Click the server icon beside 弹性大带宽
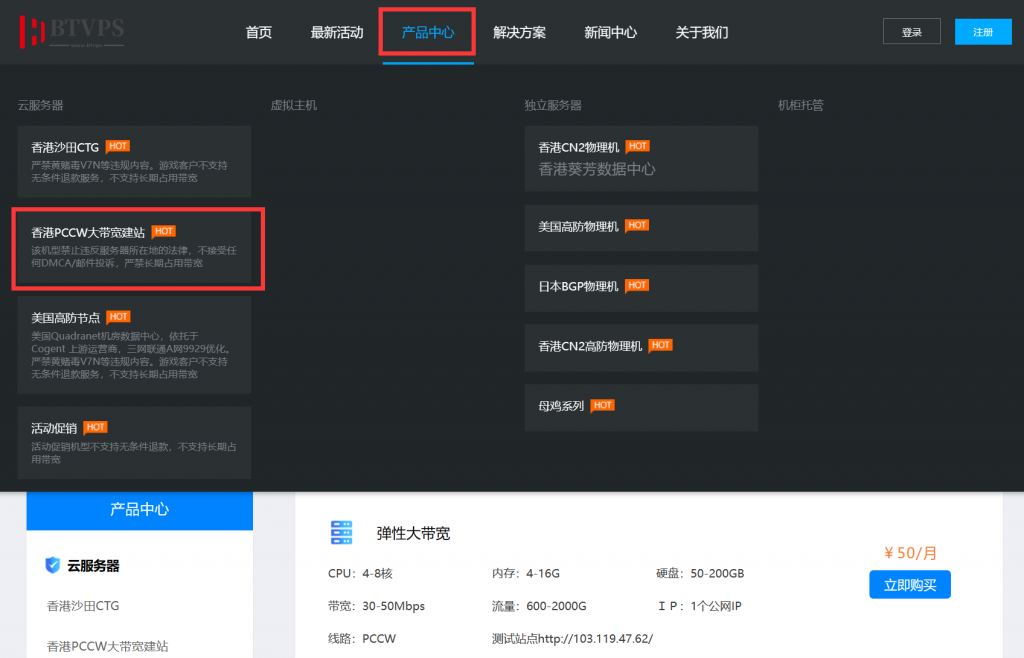 pyautogui.click(x=342, y=533)
